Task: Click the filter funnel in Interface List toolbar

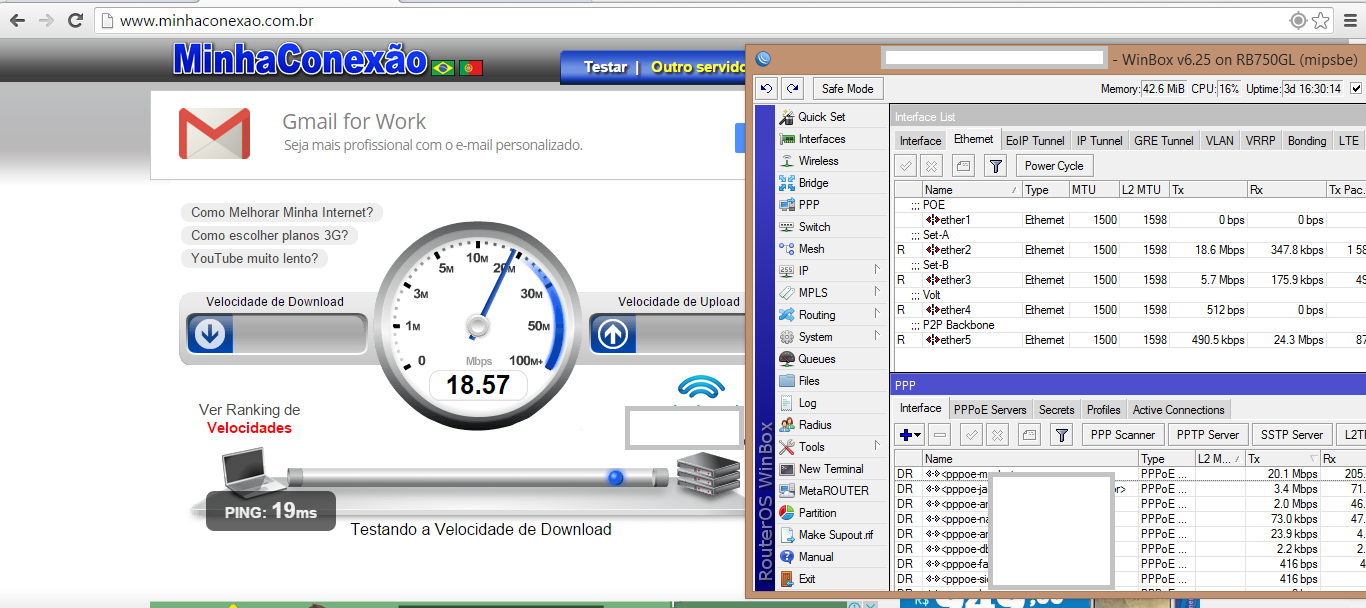Action: tap(995, 166)
